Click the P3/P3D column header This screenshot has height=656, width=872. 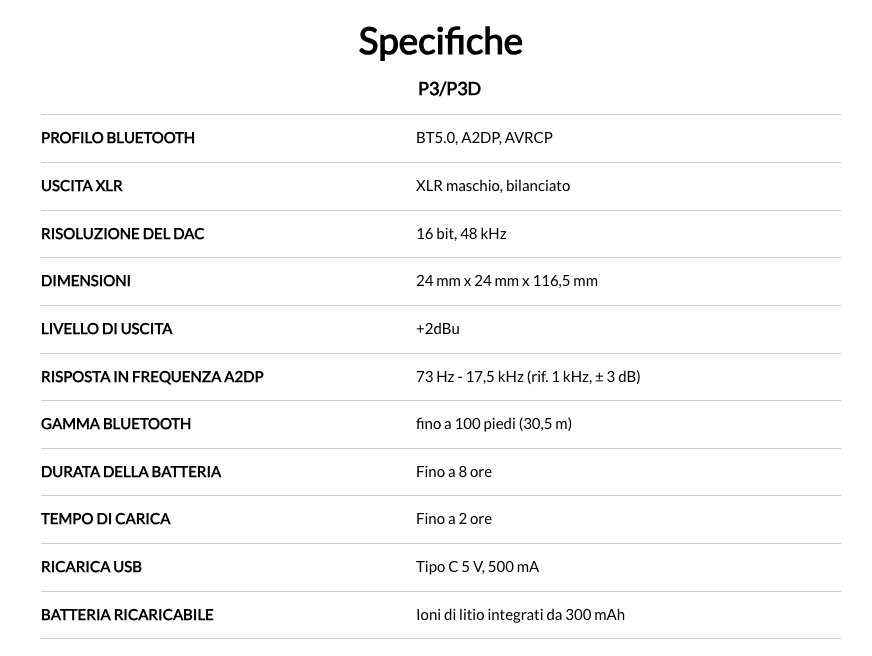449,89
